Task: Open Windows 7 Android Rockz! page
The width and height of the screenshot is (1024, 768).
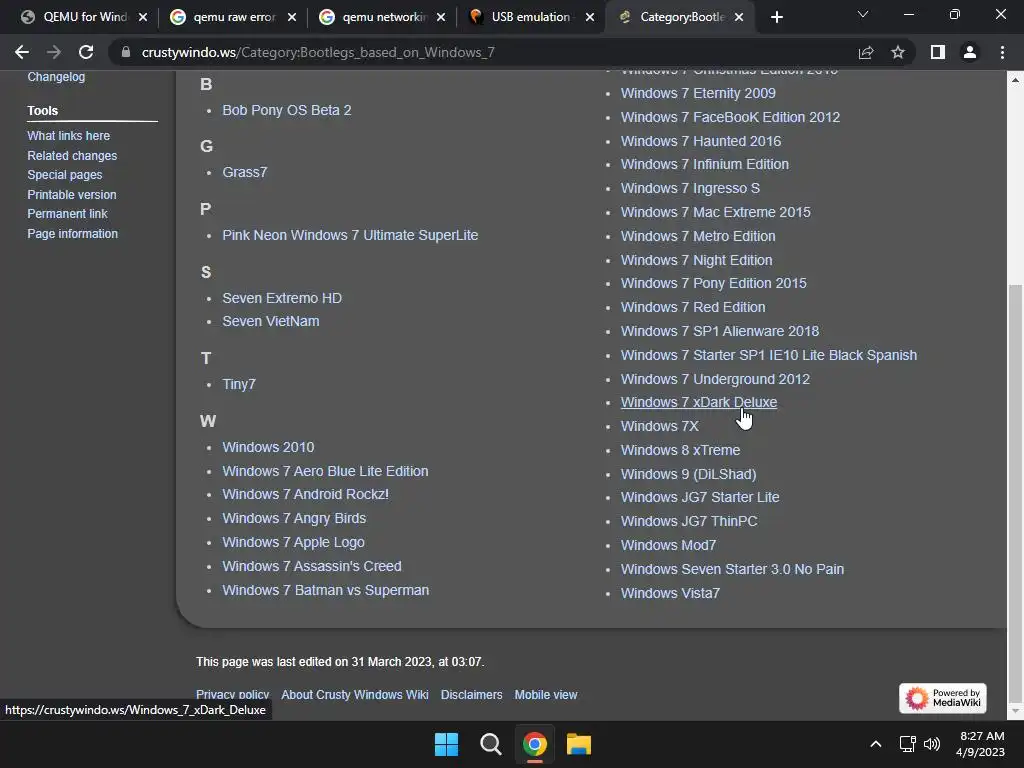Action: (306, 494)
